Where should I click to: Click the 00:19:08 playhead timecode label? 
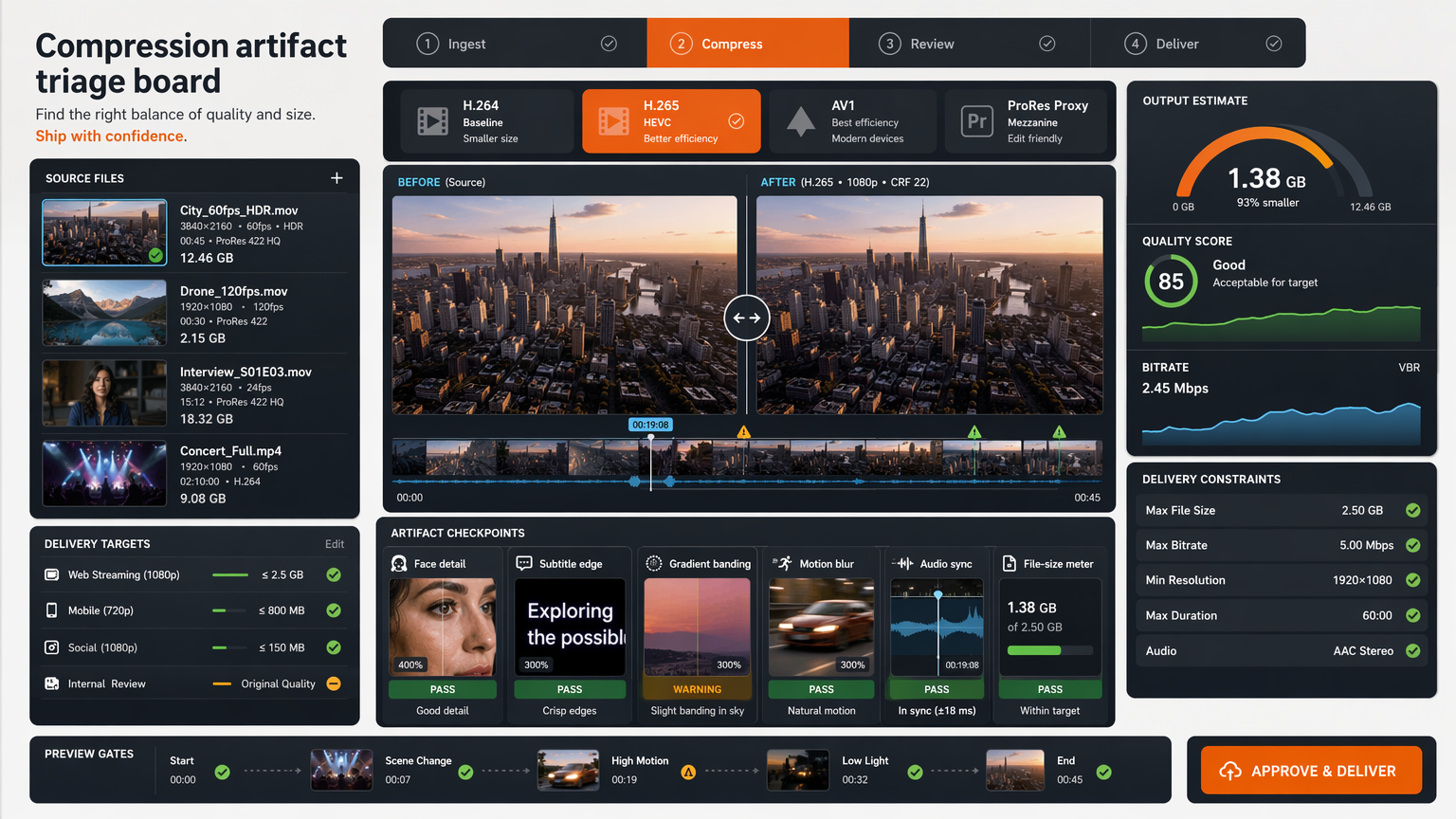tap(650, 425)
